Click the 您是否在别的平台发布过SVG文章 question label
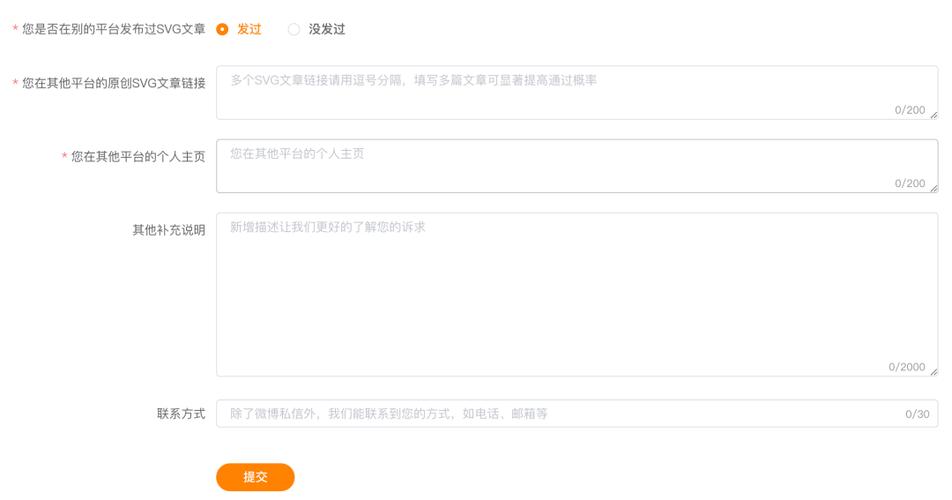This screenshot has width=952, height=500. point(114,29)
